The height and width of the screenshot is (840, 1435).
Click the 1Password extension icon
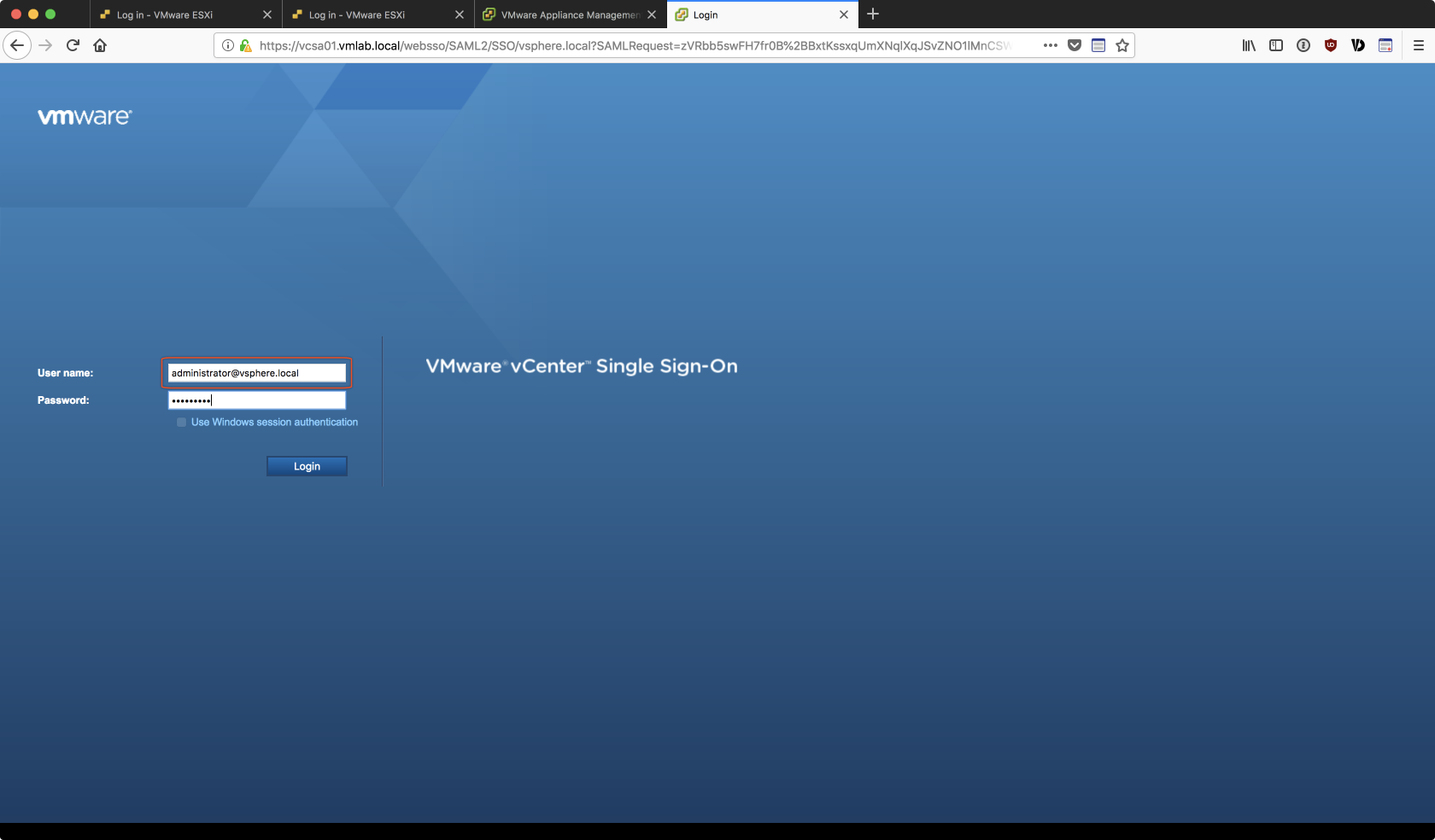[x=1303, y=45]
